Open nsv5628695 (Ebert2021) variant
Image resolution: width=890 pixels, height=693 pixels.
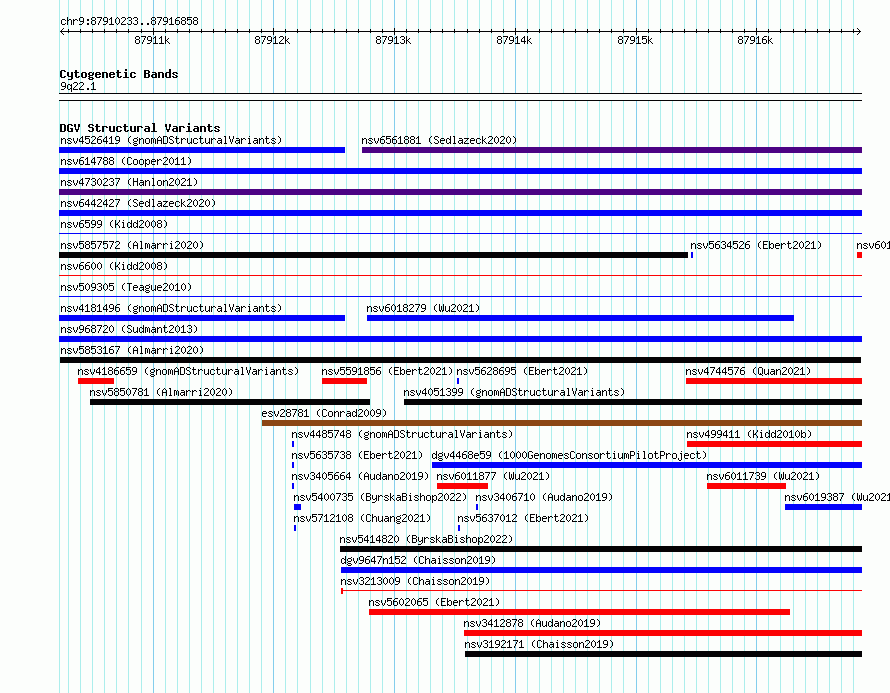tap(522, 371)
